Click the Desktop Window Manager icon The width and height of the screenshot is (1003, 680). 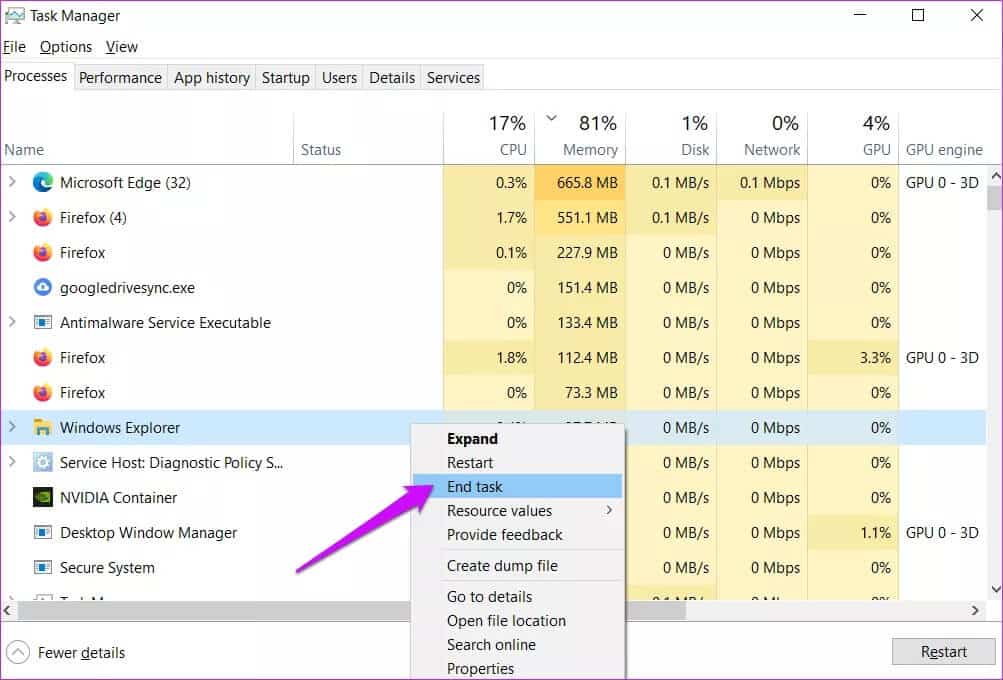[42, 533]
